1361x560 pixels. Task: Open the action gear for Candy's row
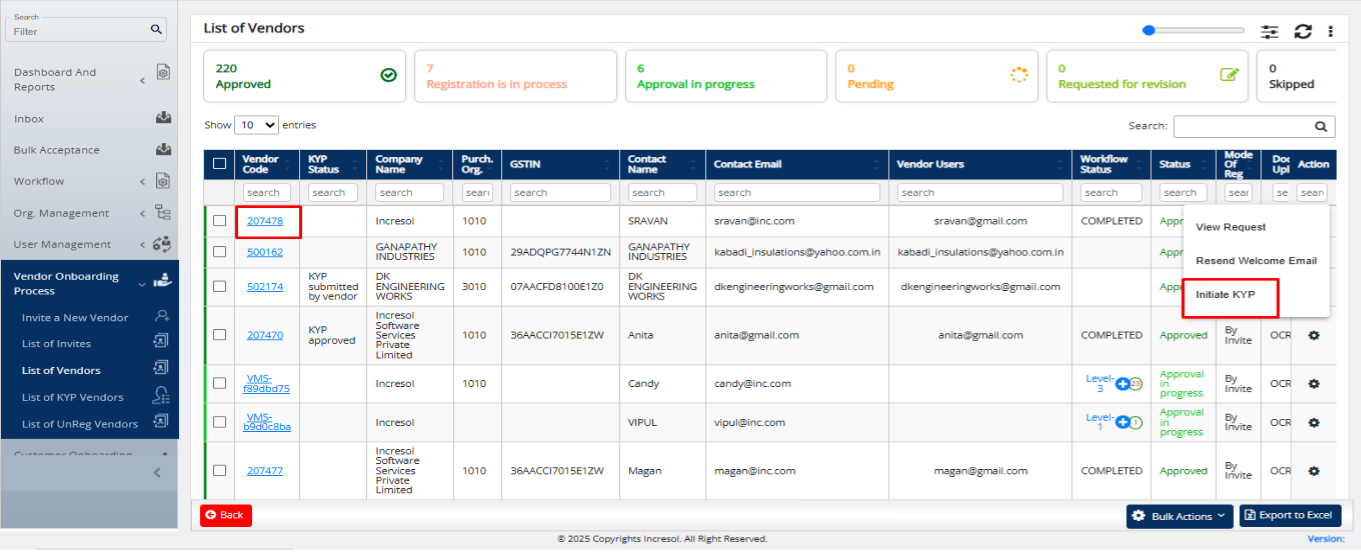pos(1314,383)
